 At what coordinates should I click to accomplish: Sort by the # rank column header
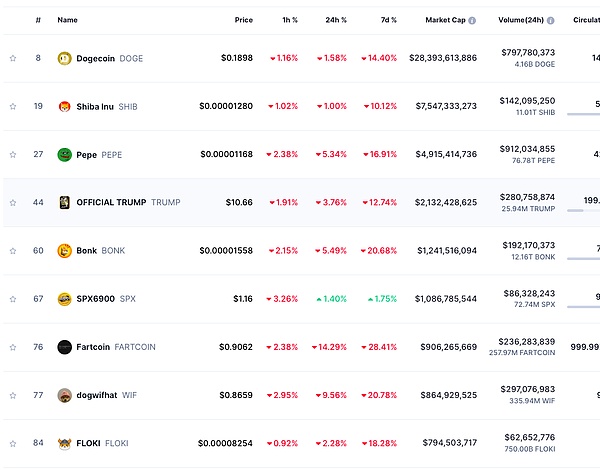click(x=38, y=20)
